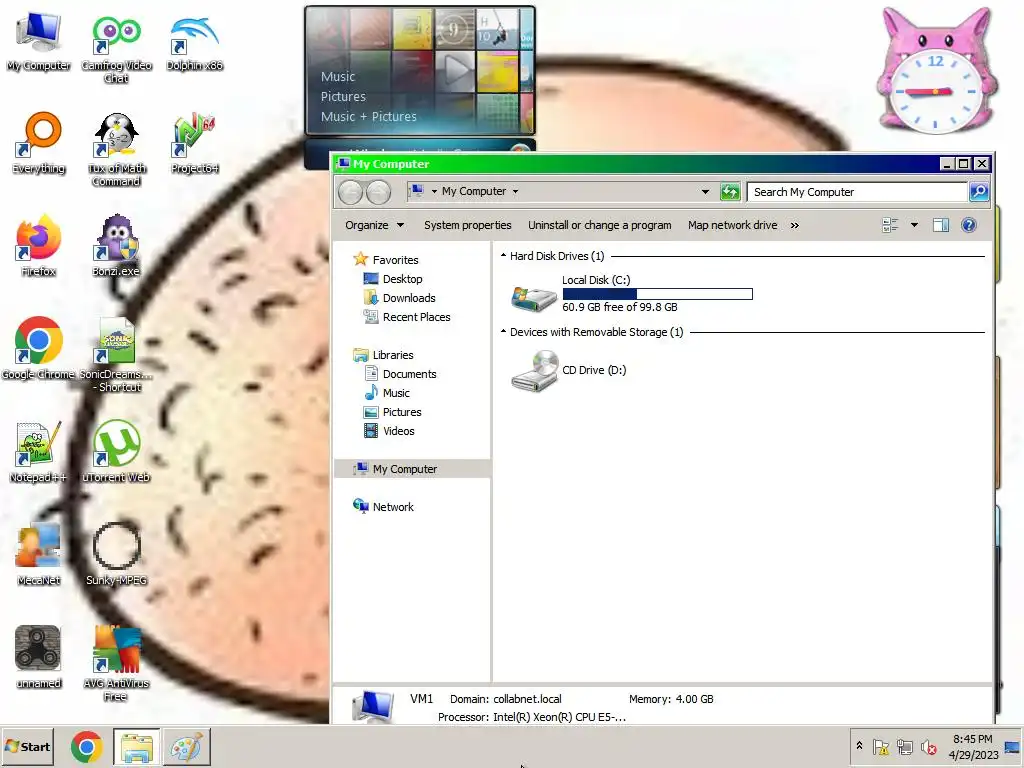Select the Project64 desktop shortcut
Image resolution: width=1024 pixels, height=768 pixels.
pyautogui.click(x=195, y=144)
